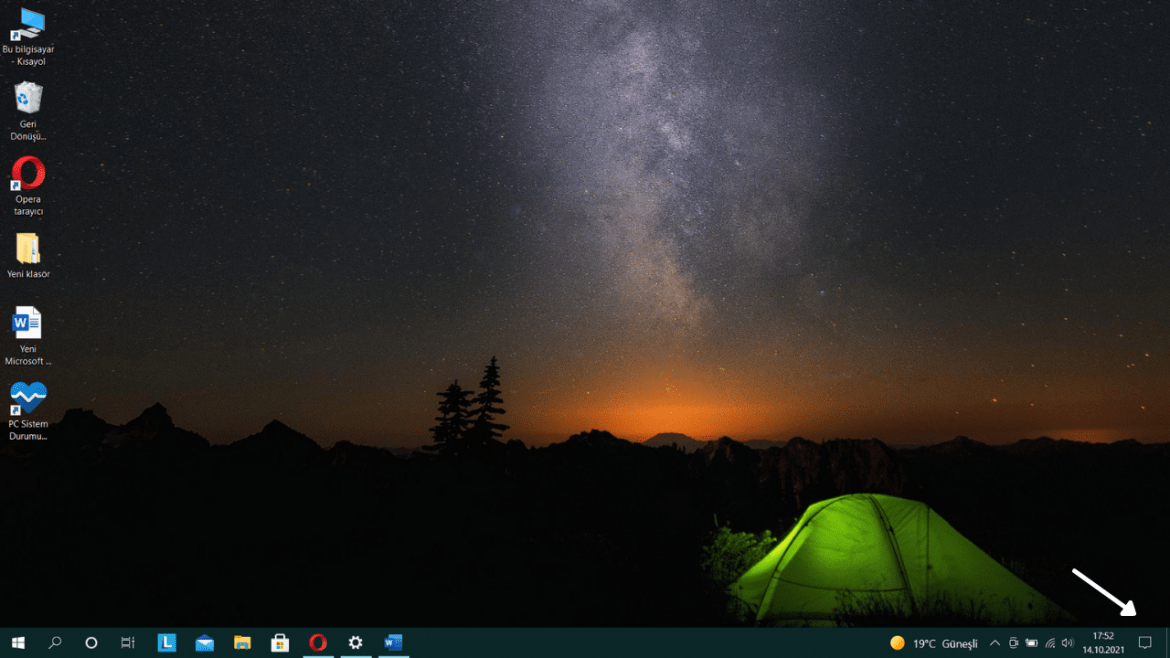Open the Yeni klasör desktop folder
This screenshot has height=658, width=1170.
click(x=27, y=245)
